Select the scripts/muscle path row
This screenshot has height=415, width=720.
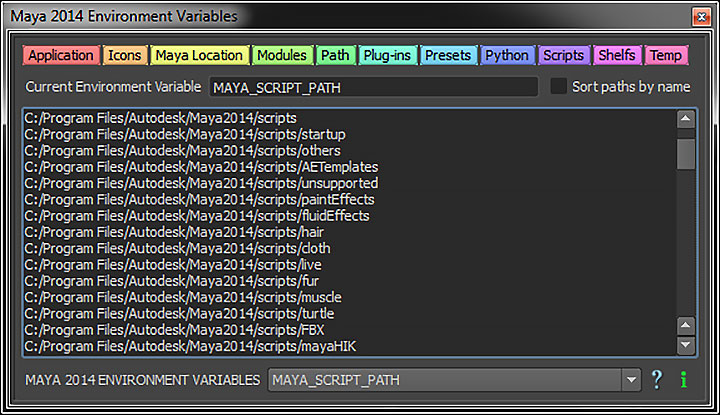(x=349, y=297)
